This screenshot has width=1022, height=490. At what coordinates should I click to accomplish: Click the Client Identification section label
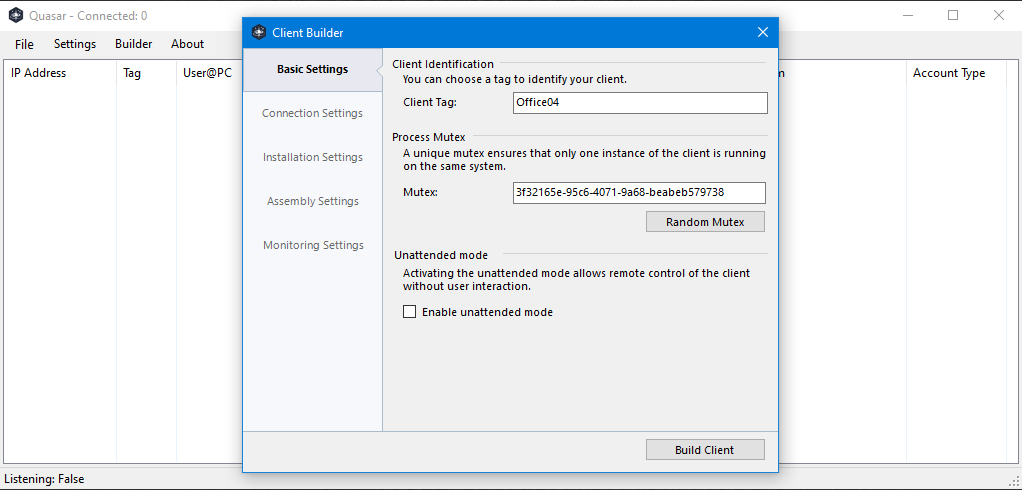point(443,64)
